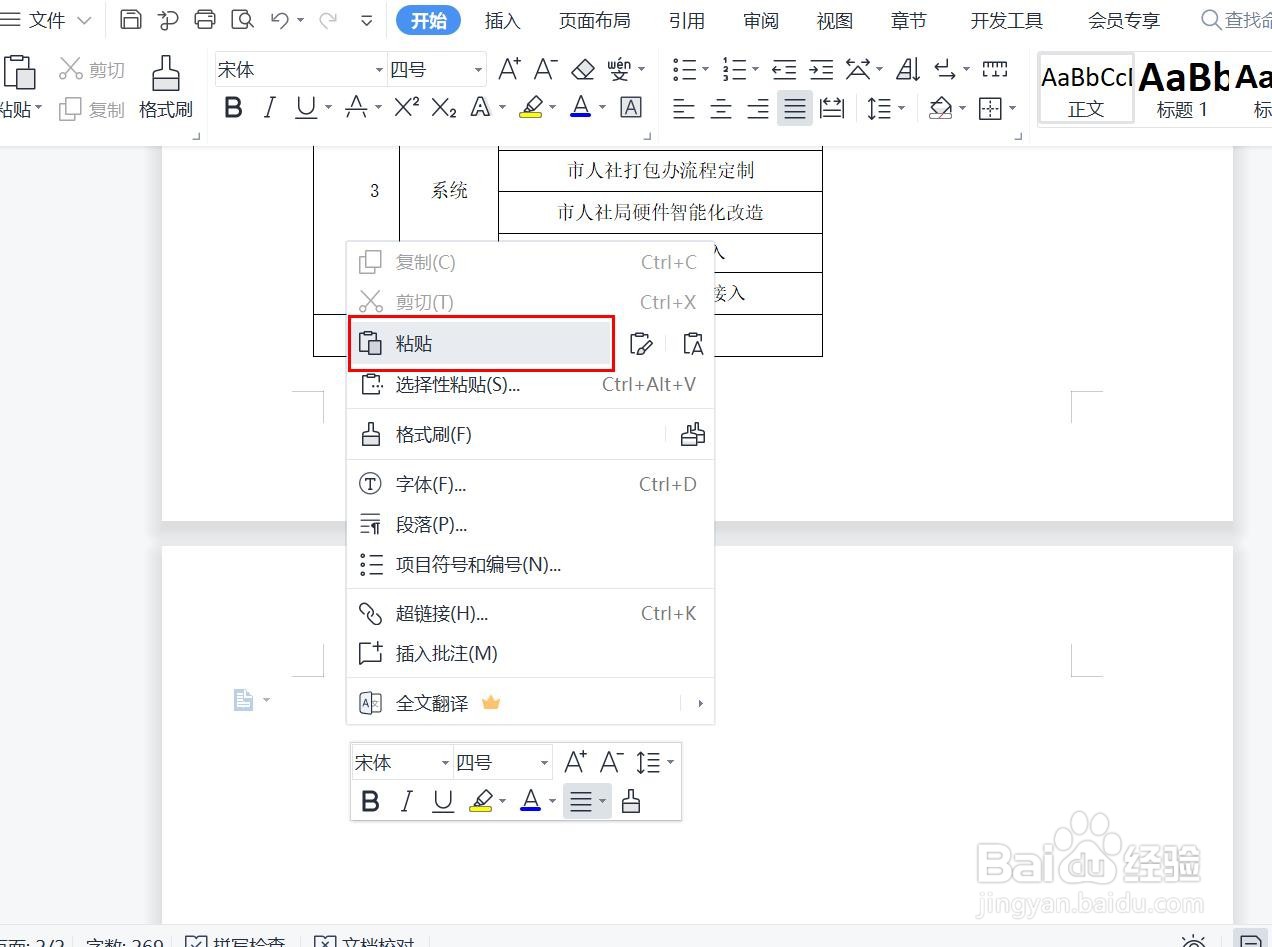
Task: Click the 粘贴 option in the context menu
Action: tap(415, 343)
